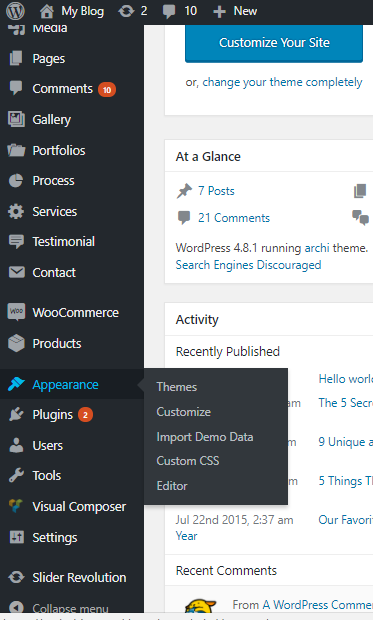Open the Slider Revolution menu label
373x620 pixels.
tap(79, 577)
